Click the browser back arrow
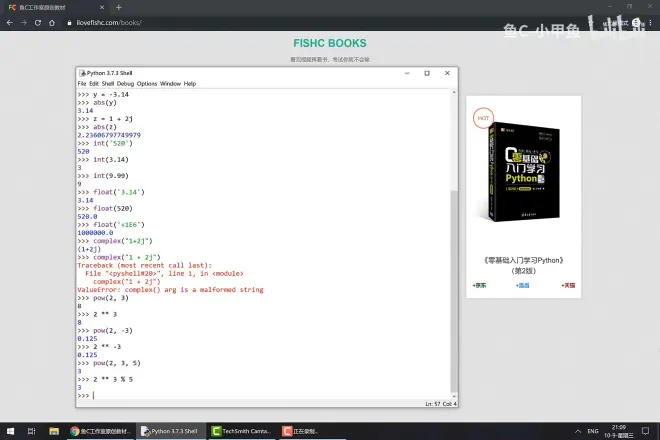 pos(10,22)
